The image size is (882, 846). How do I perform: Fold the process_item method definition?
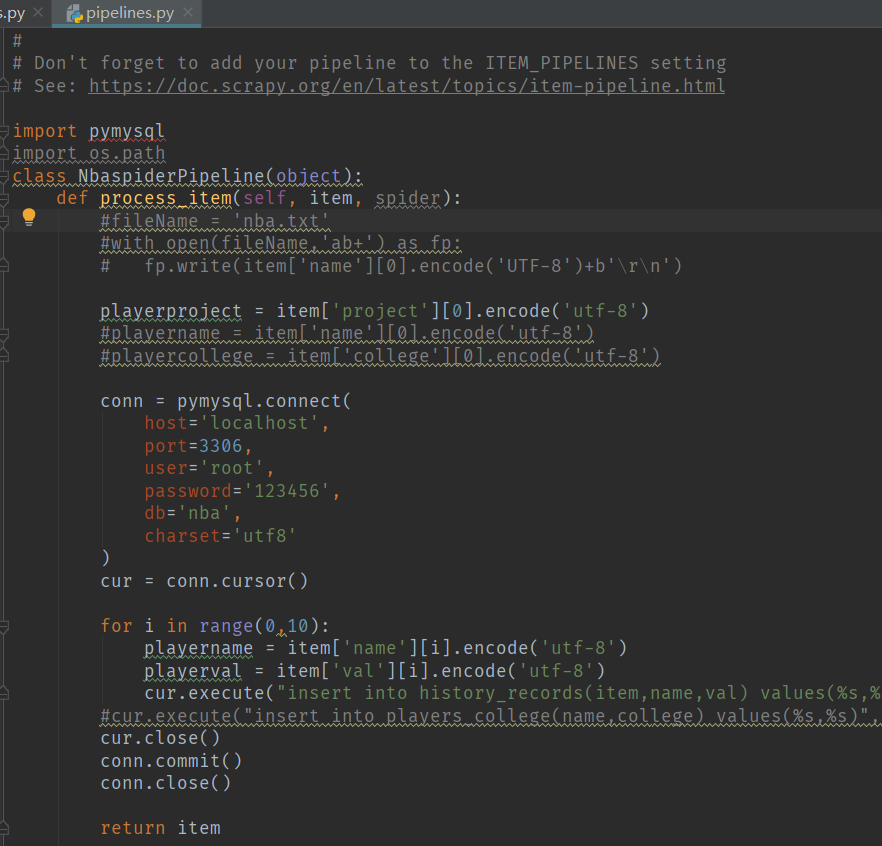5,198
